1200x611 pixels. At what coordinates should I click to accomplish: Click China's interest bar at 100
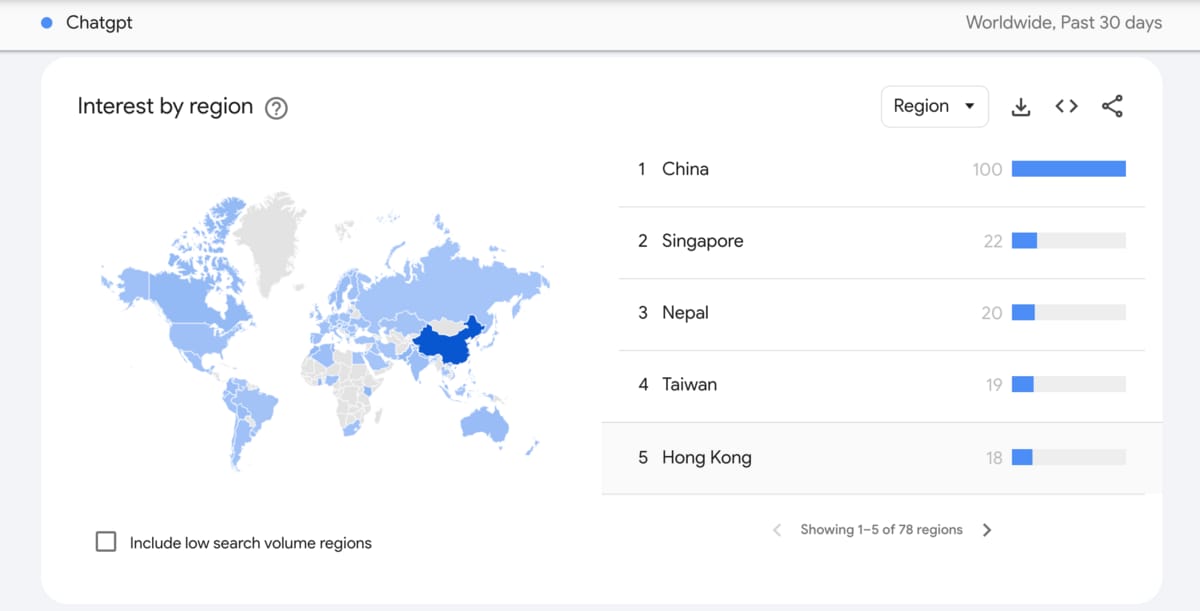click(1068, 169)
